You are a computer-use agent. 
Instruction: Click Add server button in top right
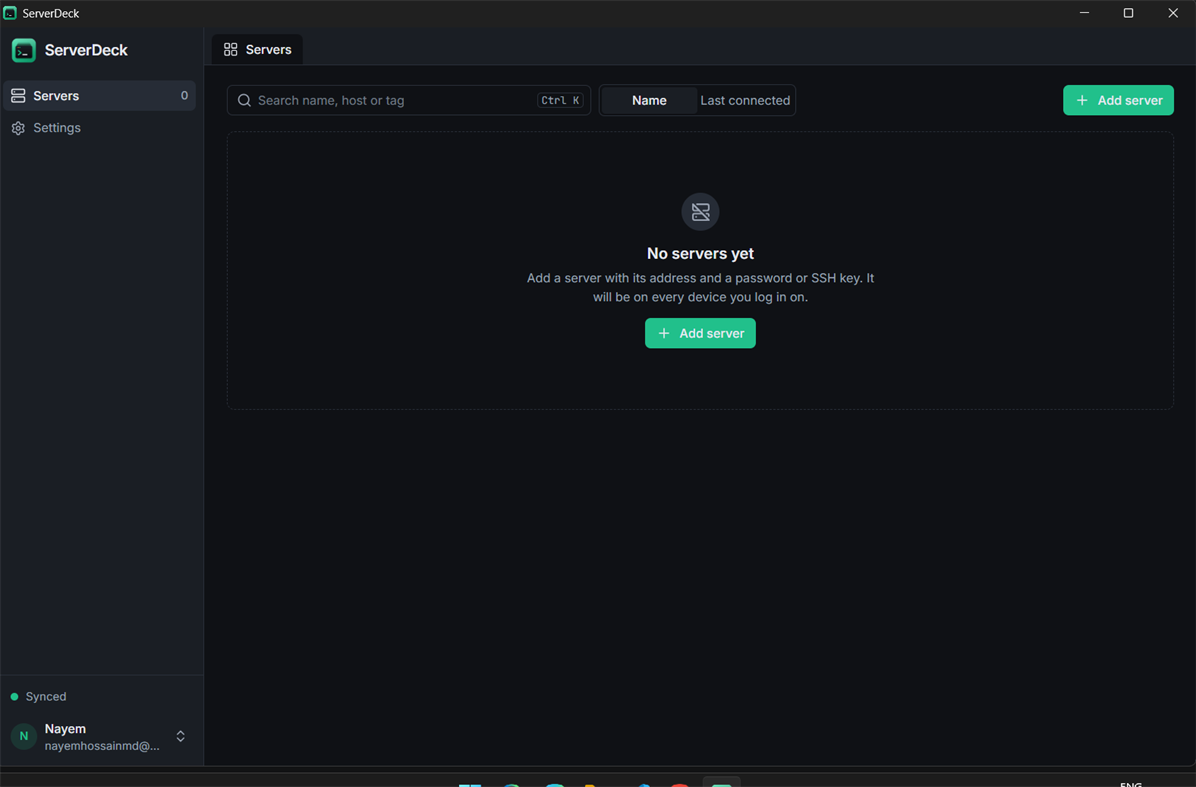pyautogui.click(x=1118, y=100)
